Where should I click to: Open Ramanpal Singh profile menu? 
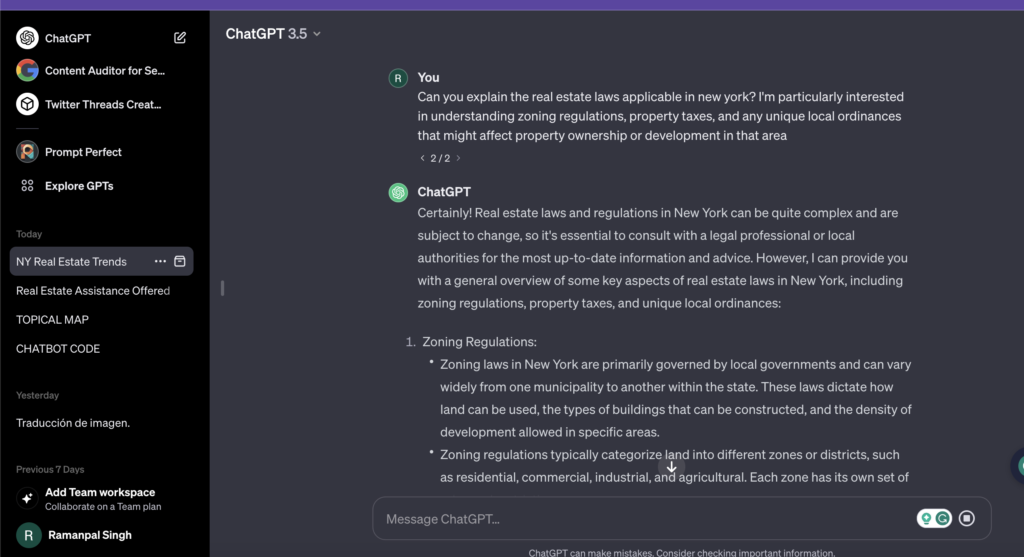tap(88, 535)
